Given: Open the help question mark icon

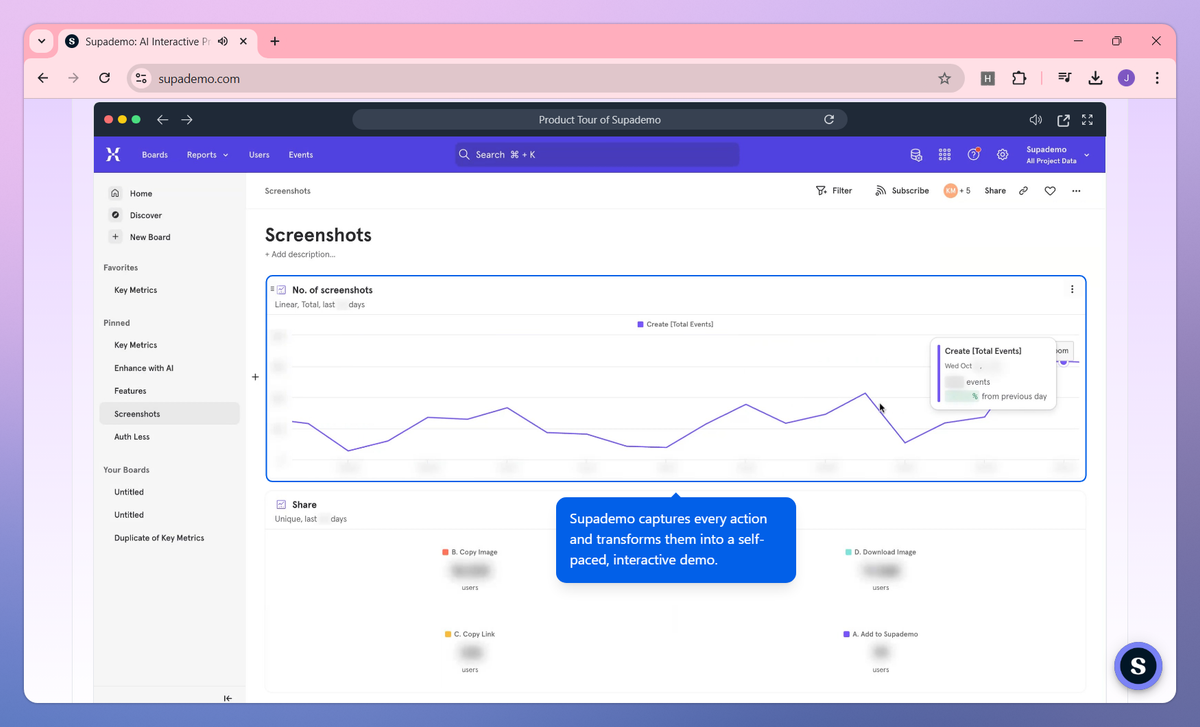Looking at the screenshot, I should coord(973,155).
